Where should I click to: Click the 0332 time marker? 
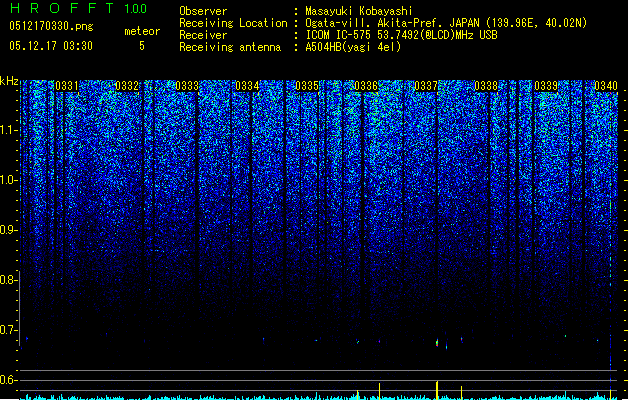[127, 86]
